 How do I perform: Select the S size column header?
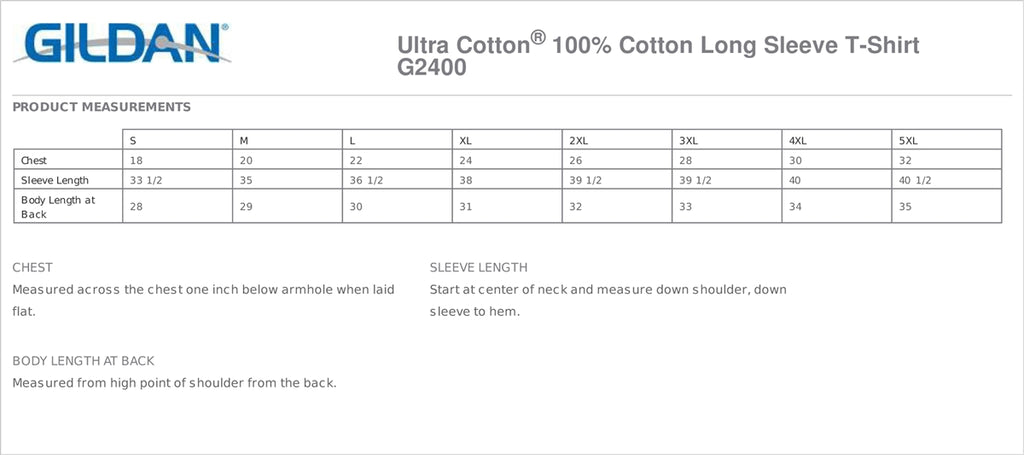(134, 140)
